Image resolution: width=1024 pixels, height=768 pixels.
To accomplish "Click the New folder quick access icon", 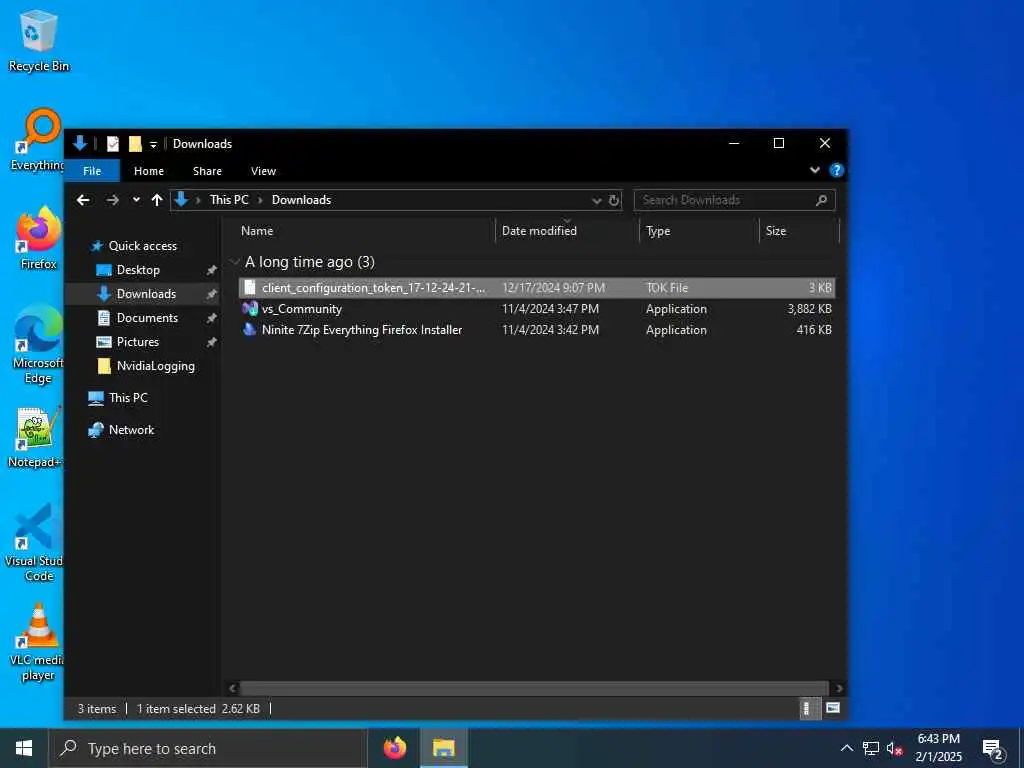I will click(x=135, y=144).
